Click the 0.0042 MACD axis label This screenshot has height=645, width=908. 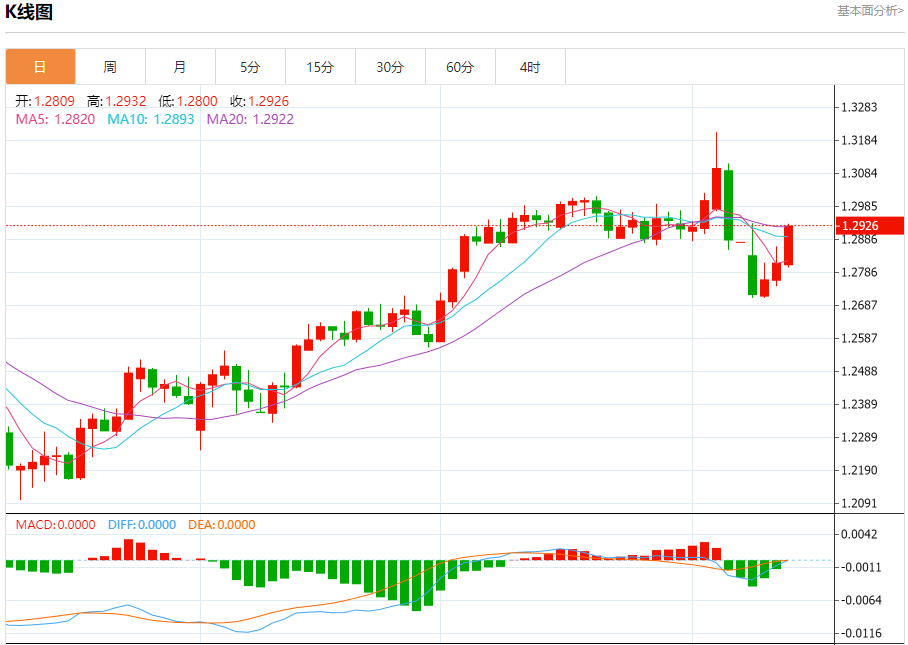click(859, 534)
